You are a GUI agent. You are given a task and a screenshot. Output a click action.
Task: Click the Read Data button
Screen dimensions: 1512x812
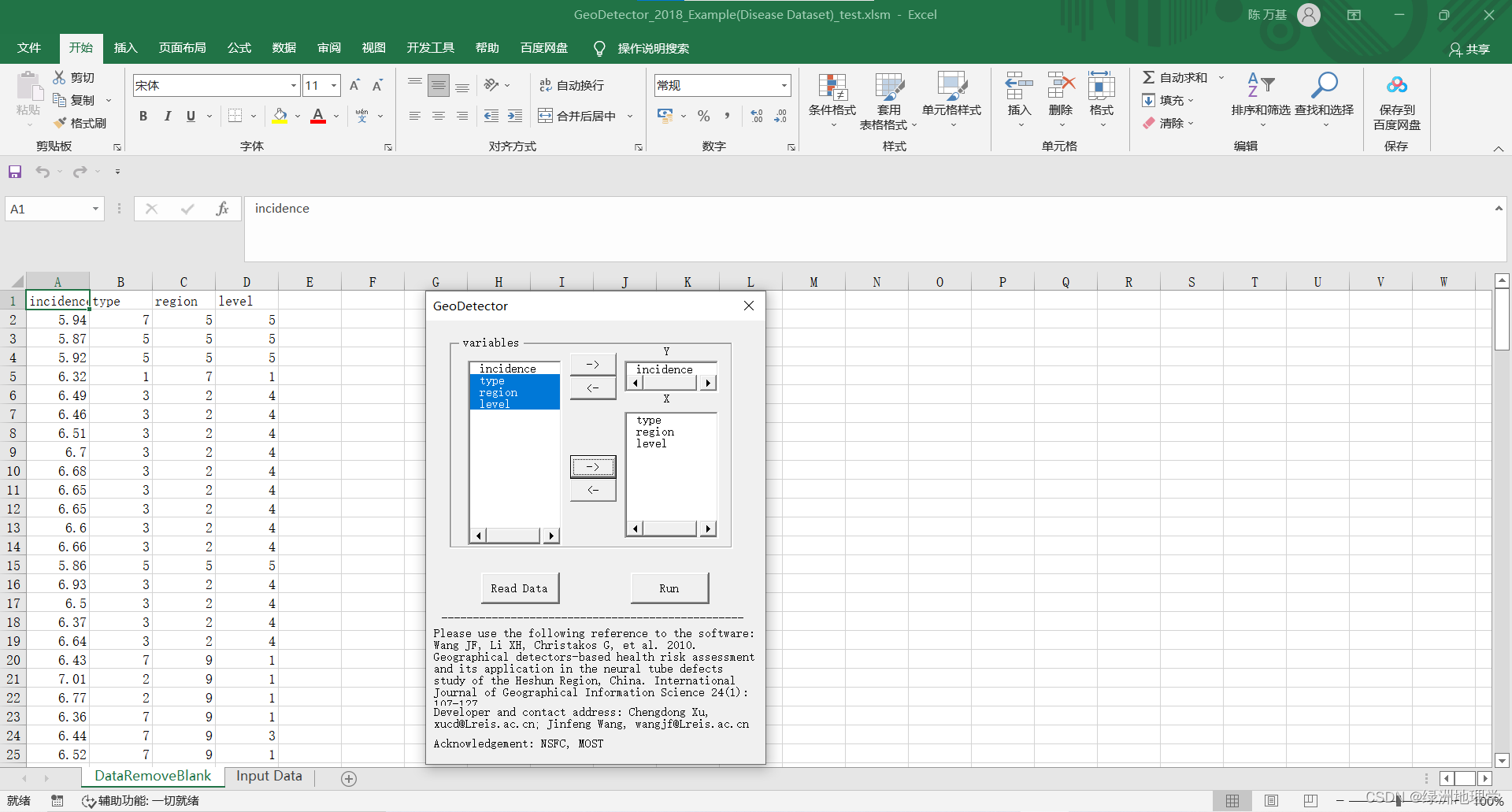click(520, 588)
